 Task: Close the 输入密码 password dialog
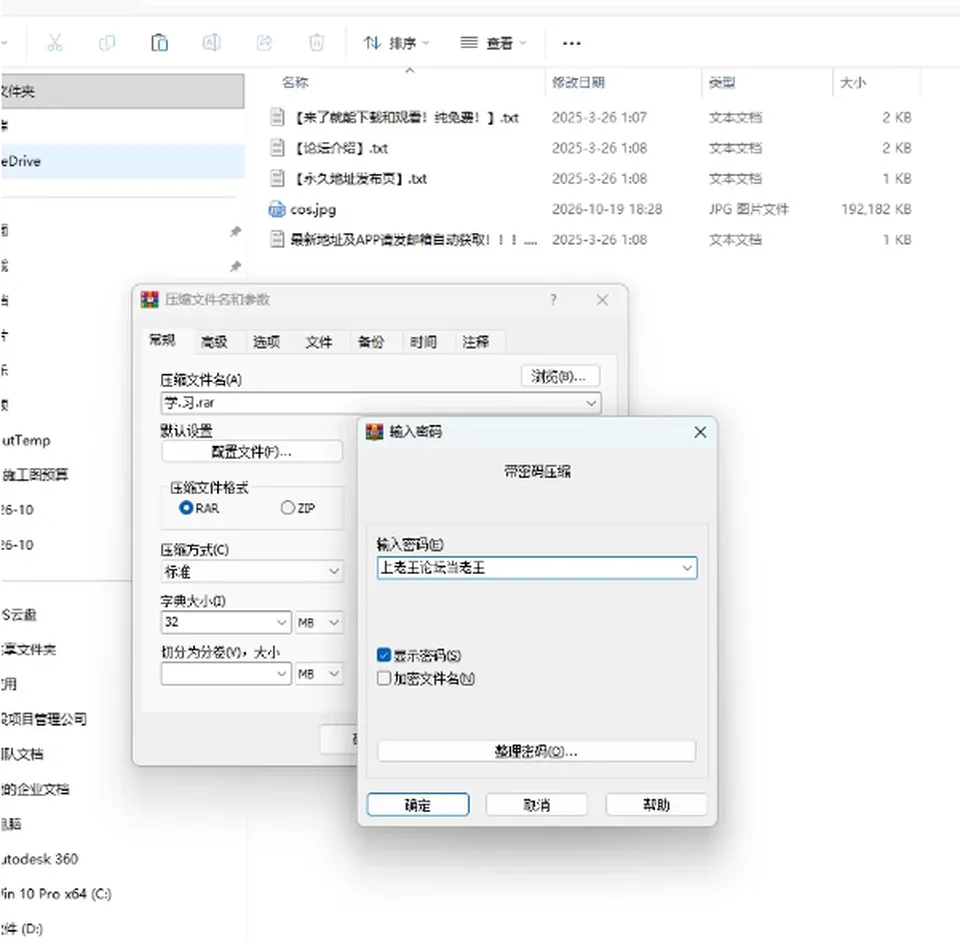pyautogui.click(x=700, y=432)
